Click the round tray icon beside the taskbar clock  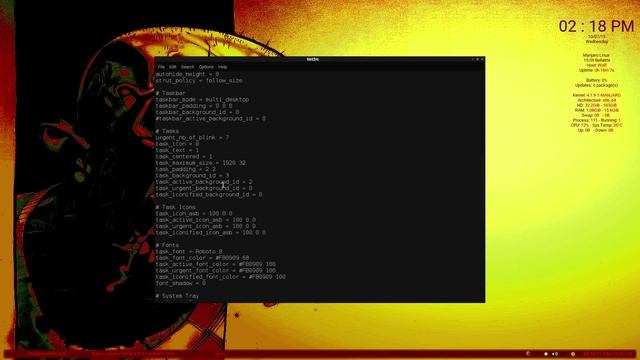(573, 354)
